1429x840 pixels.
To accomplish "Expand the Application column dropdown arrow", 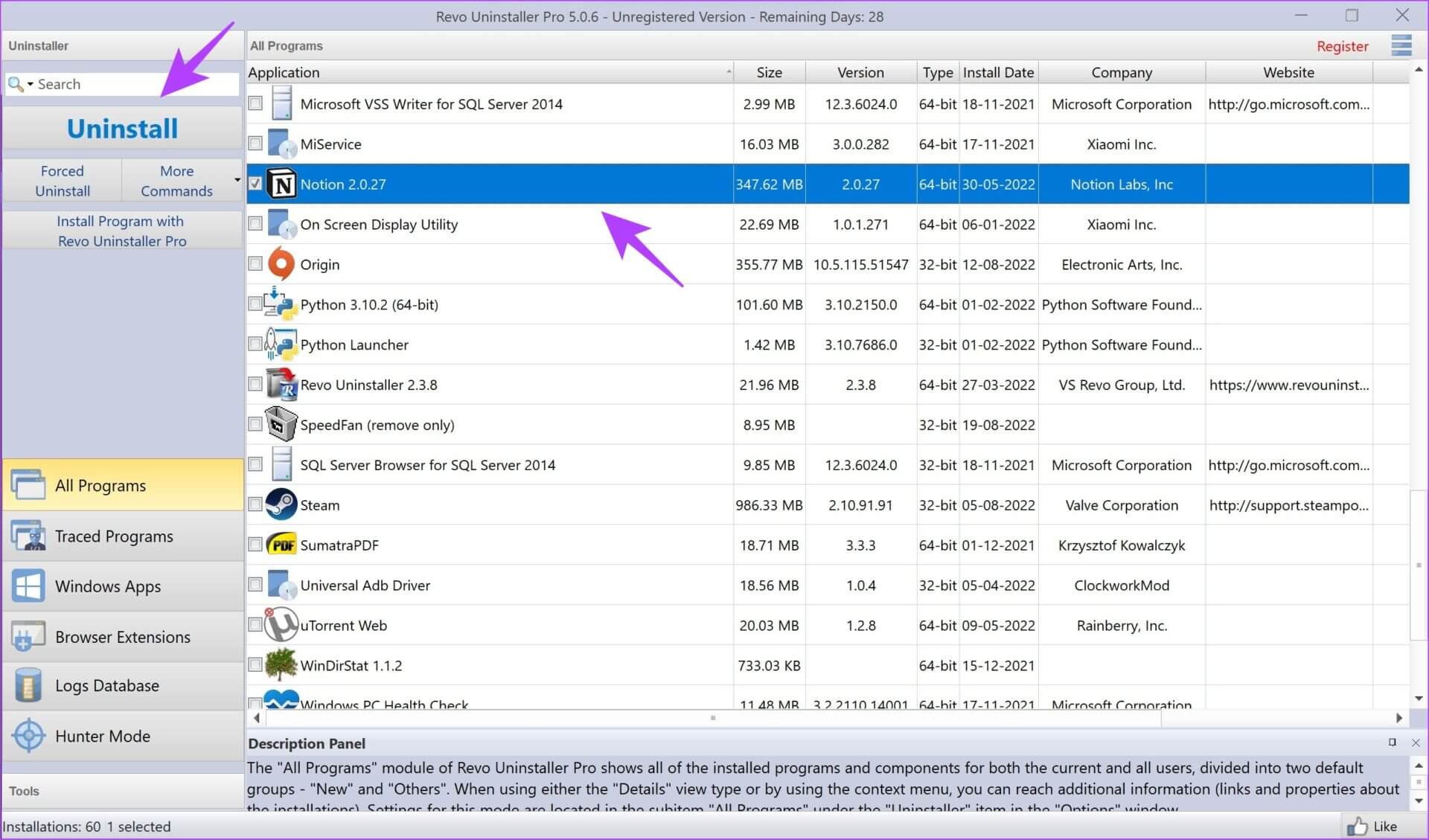I will point(726,71).
